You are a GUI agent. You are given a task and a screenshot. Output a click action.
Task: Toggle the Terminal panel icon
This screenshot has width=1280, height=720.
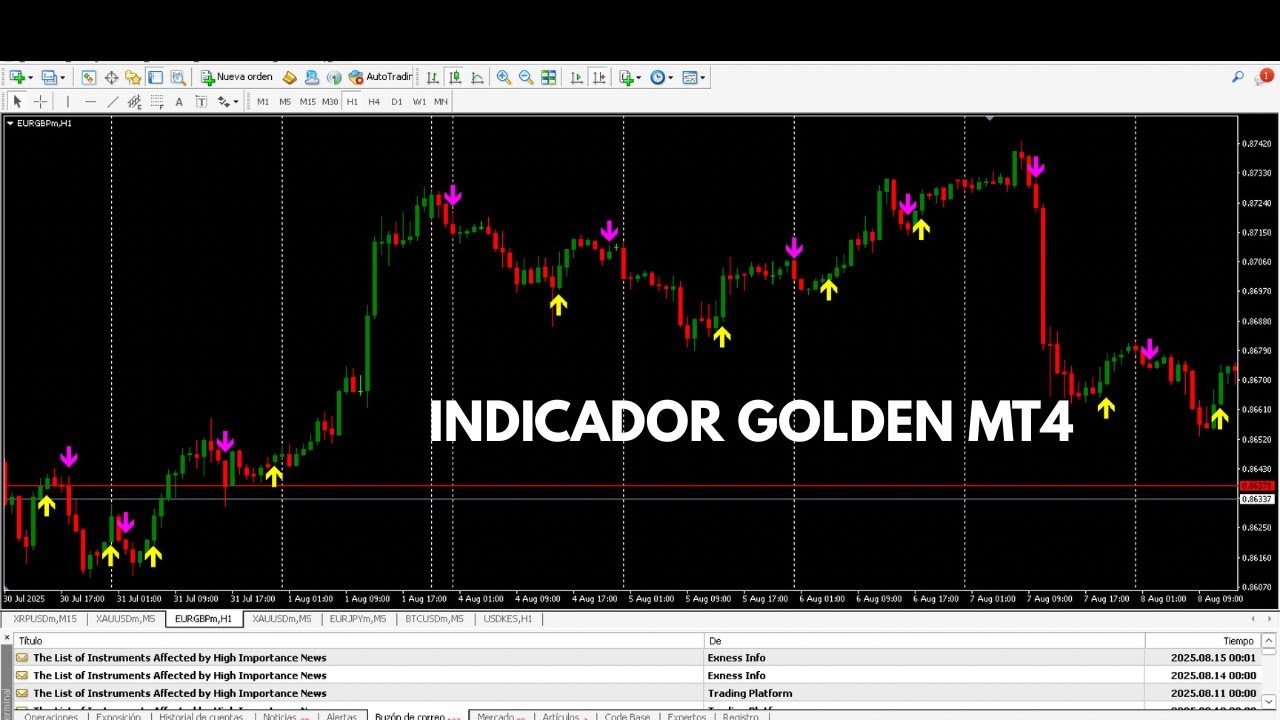(155, 77)
